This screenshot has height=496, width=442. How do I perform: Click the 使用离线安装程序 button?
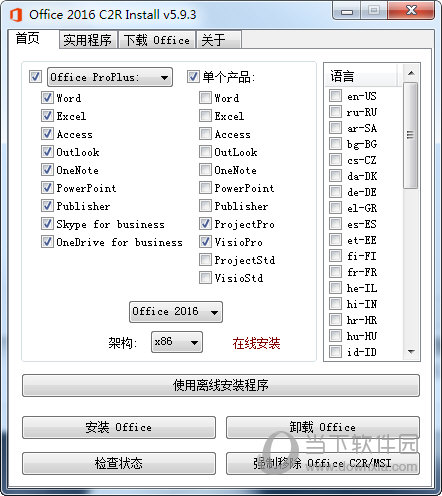(x=221, y=385)
